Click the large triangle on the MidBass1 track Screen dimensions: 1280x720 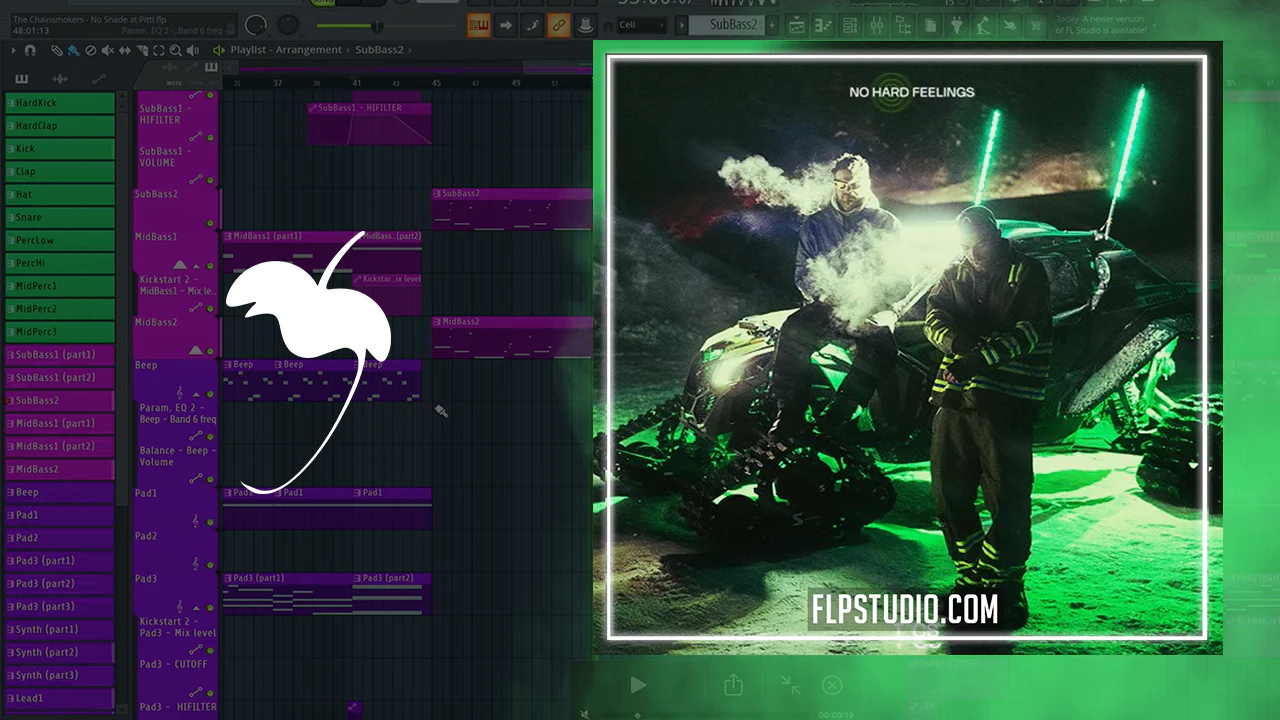coord(180,264)
